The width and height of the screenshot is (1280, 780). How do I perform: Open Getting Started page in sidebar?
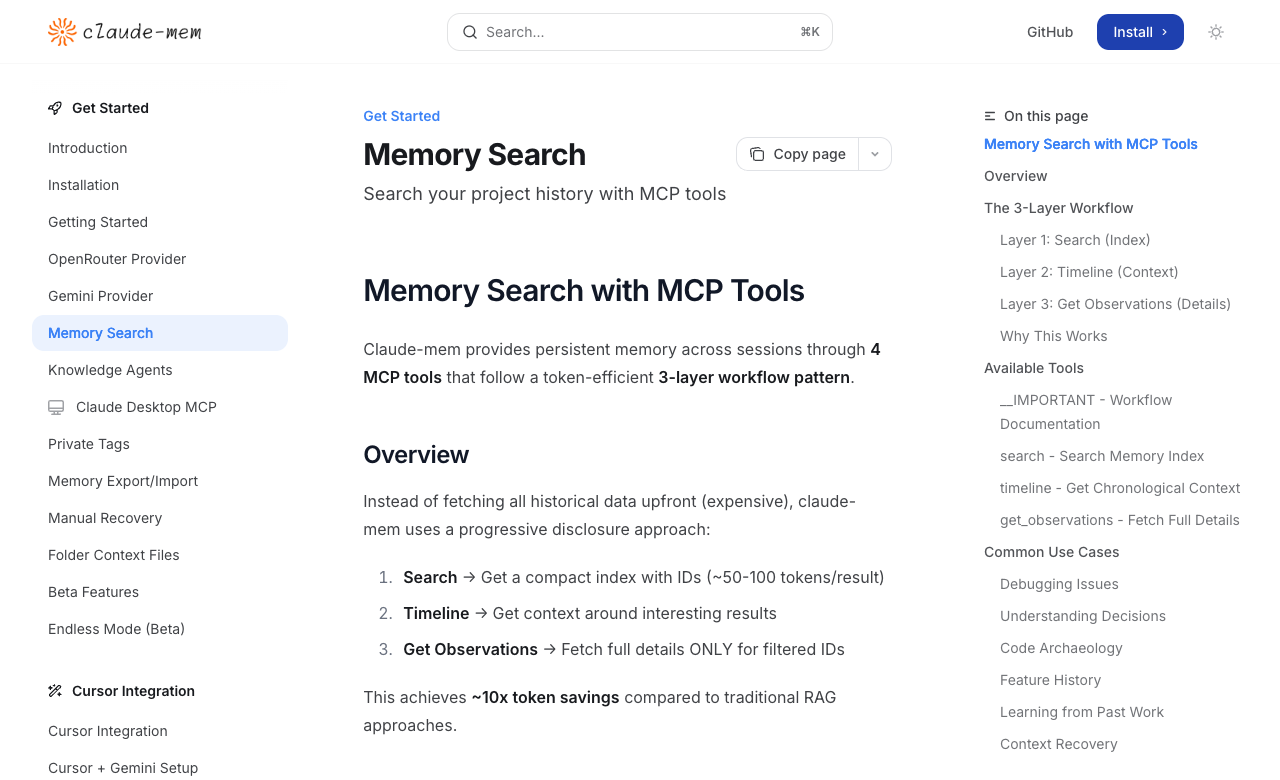tap(160, 222)
